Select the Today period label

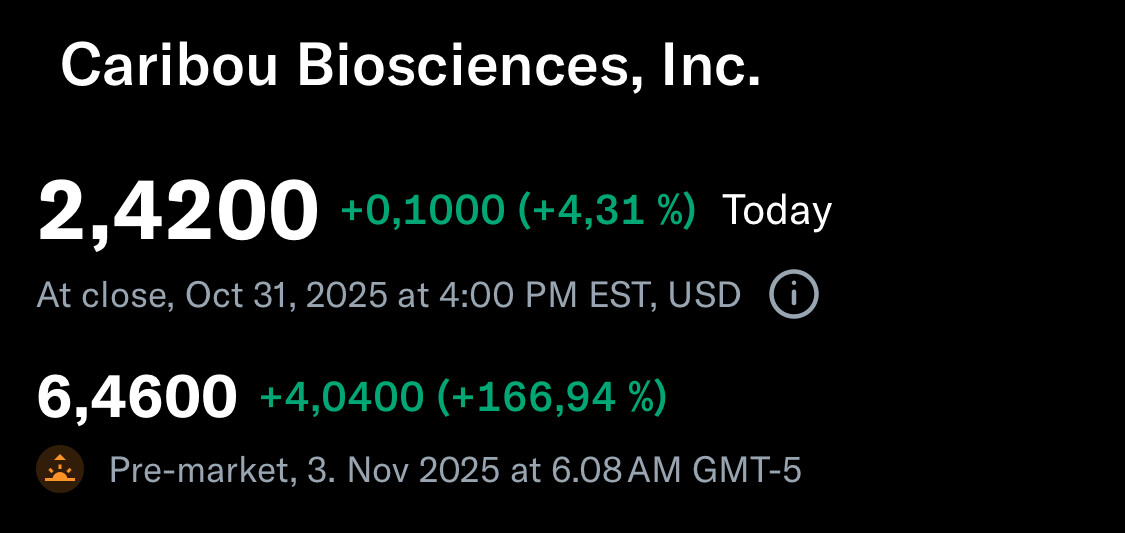777,211
